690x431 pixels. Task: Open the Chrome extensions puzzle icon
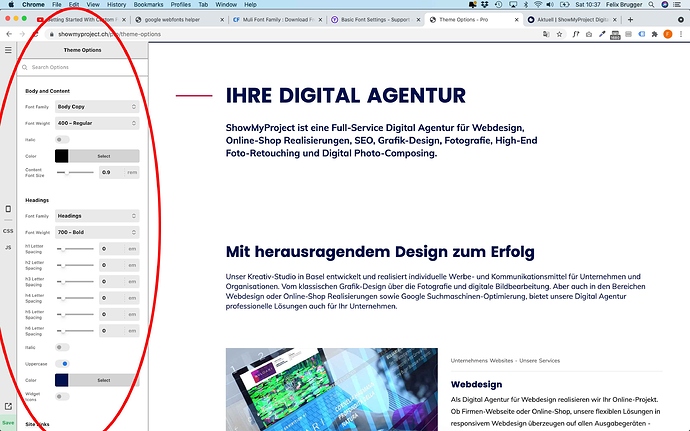[x=653, y=34]
